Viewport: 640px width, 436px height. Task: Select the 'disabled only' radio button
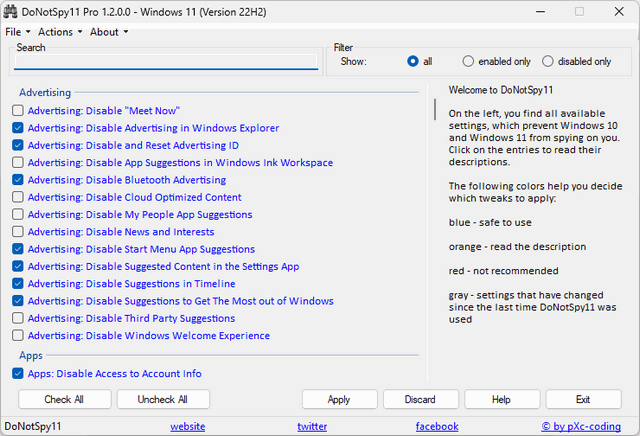point(547,61)
